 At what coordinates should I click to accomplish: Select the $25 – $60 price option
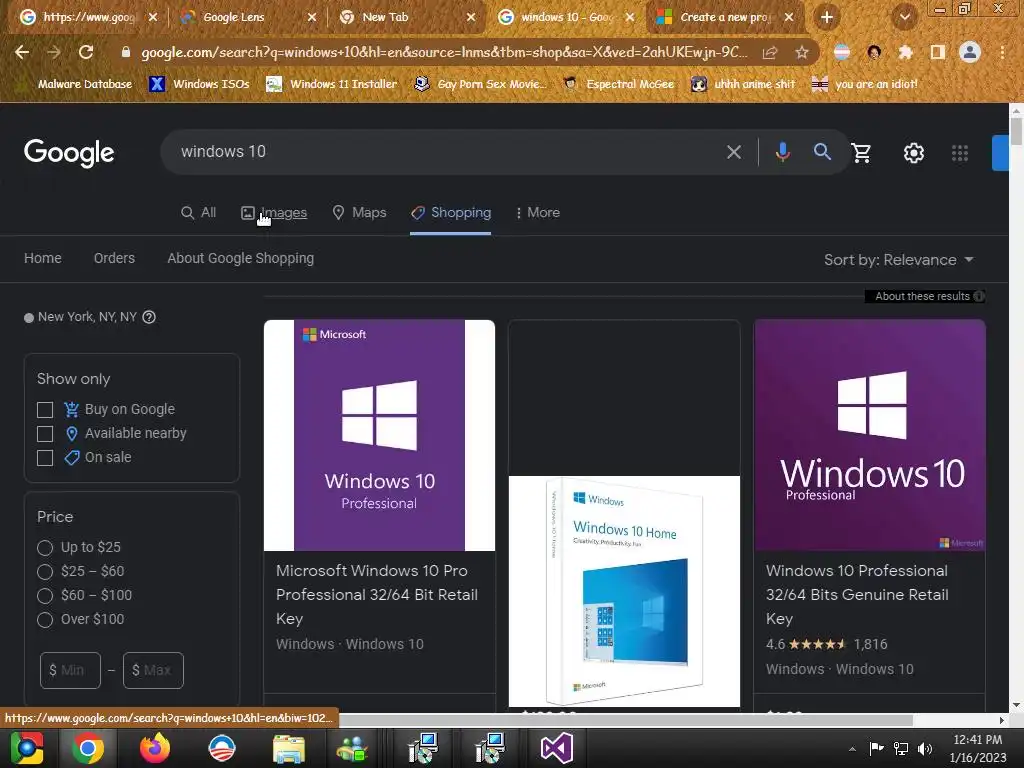tap(44, 571)
